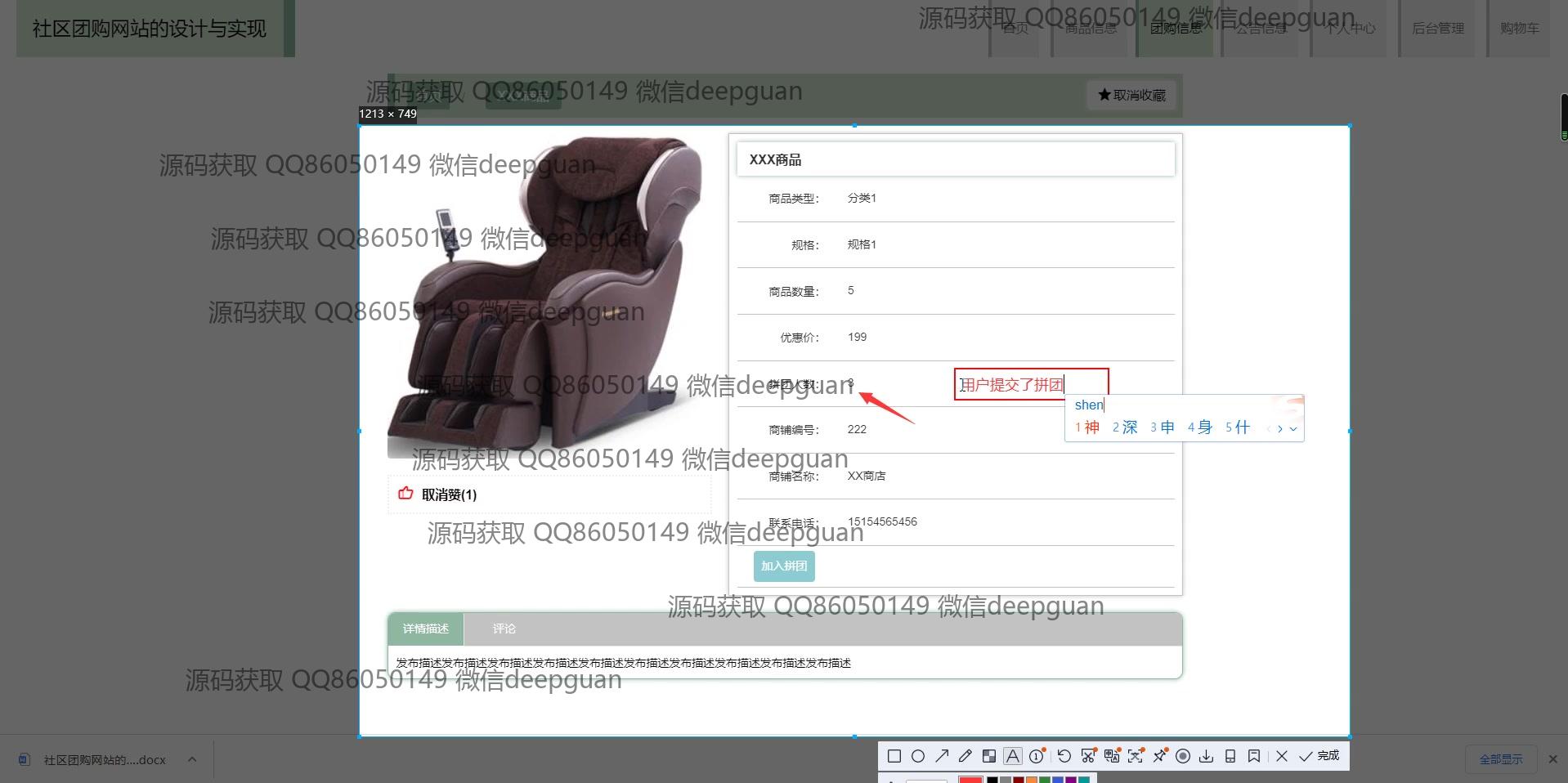Start screen recording from toolbar
Screen dimensions: 1568x783
pos(1182,756)
